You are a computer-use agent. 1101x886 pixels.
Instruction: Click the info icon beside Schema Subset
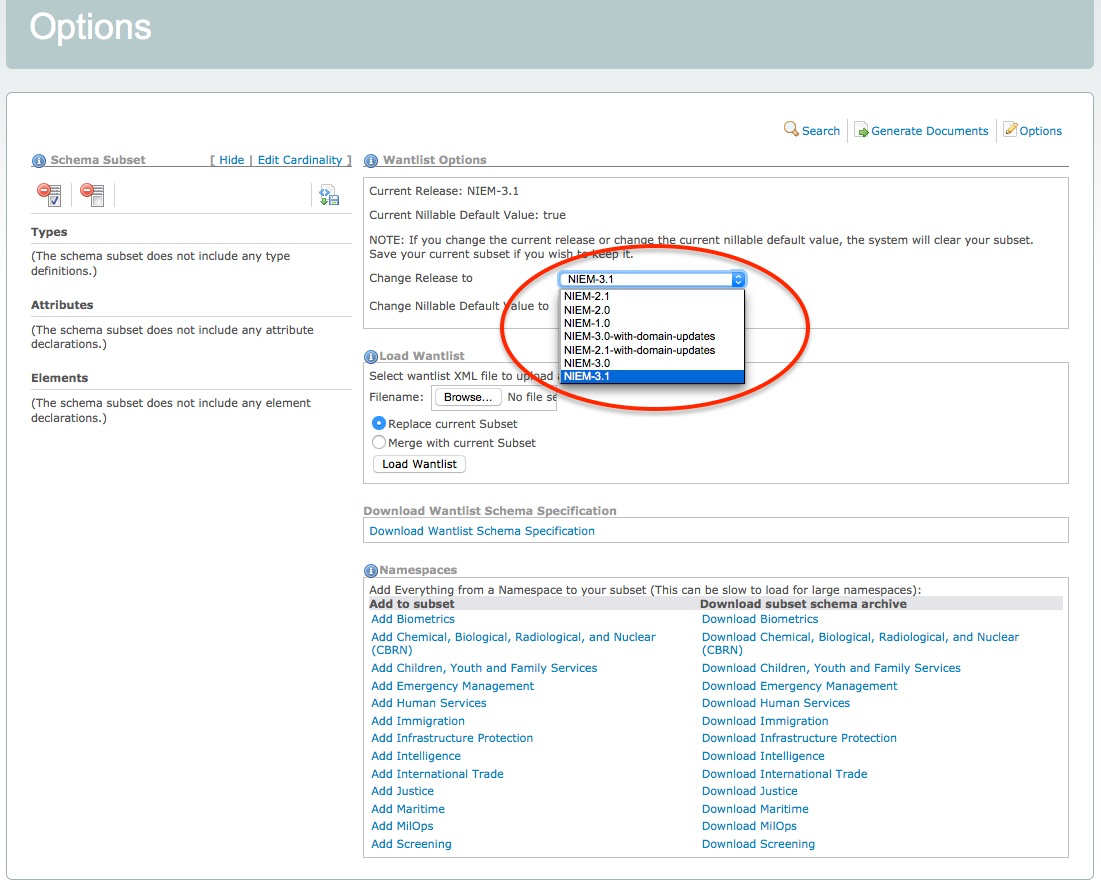point(39,160)
